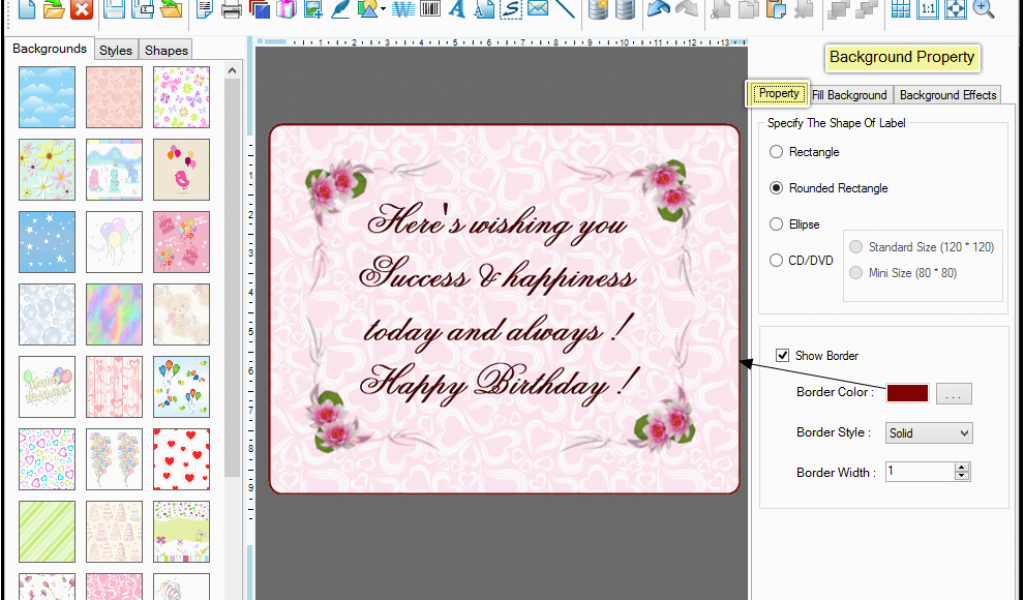
Task: Choose the CD/DVD label shape
Action: coord(776,261)
